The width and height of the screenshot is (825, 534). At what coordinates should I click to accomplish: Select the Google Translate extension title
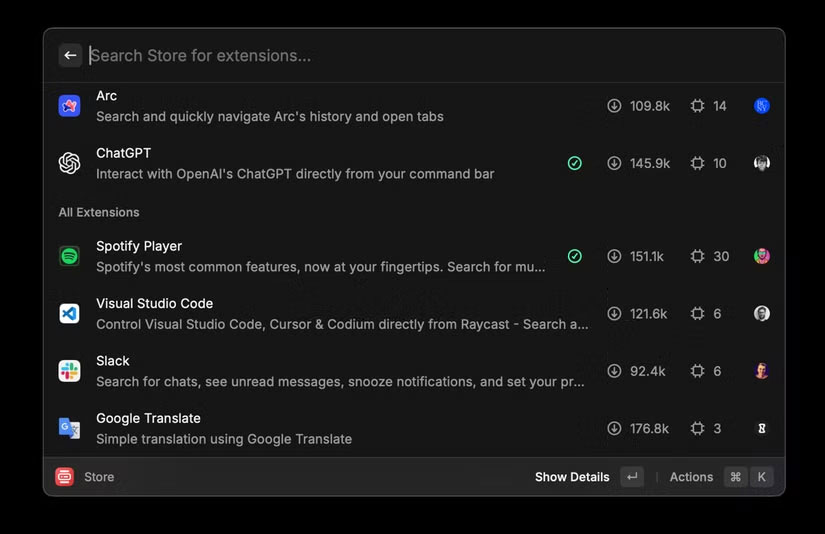coord(148,418)
